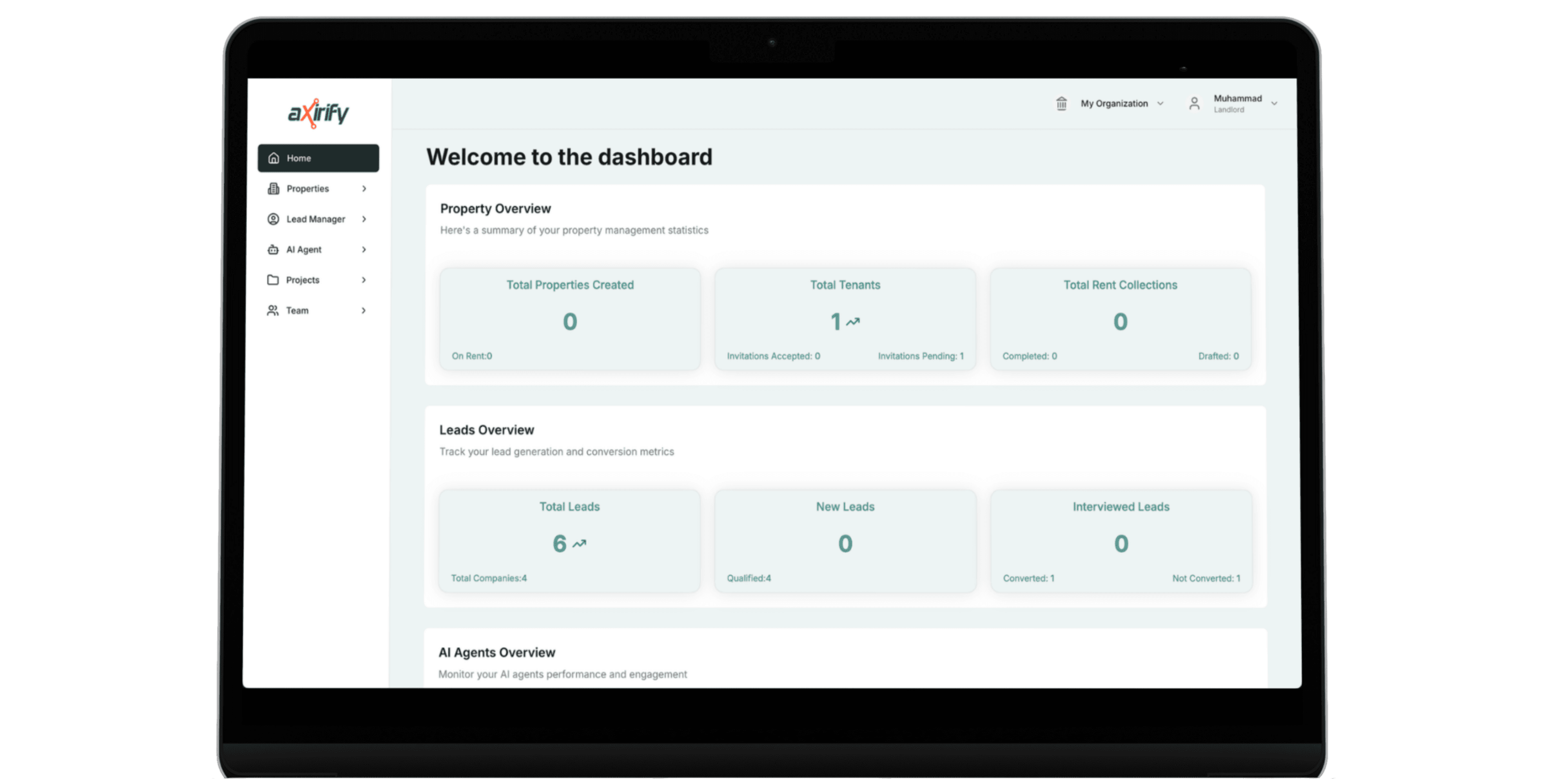Click the AI Agent robot icon
This screenshot has height=779, width=1568.
(273, 249)
